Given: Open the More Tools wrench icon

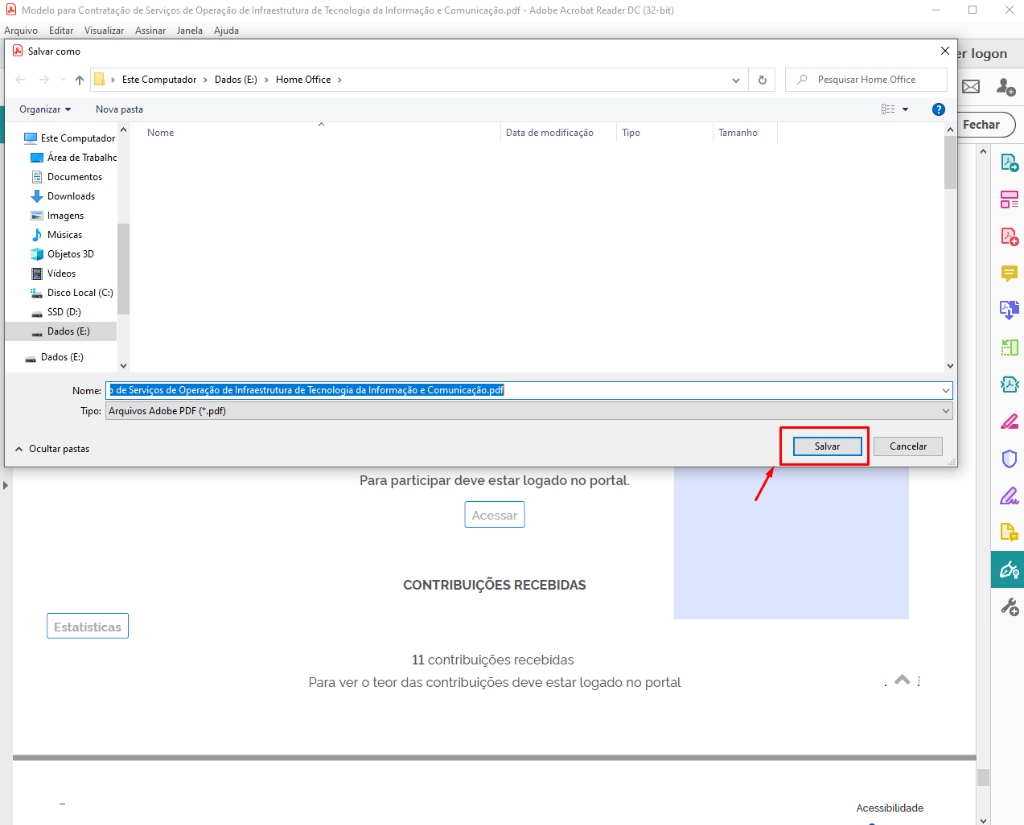Looking at the screenshot, I should click(1009, 607).
